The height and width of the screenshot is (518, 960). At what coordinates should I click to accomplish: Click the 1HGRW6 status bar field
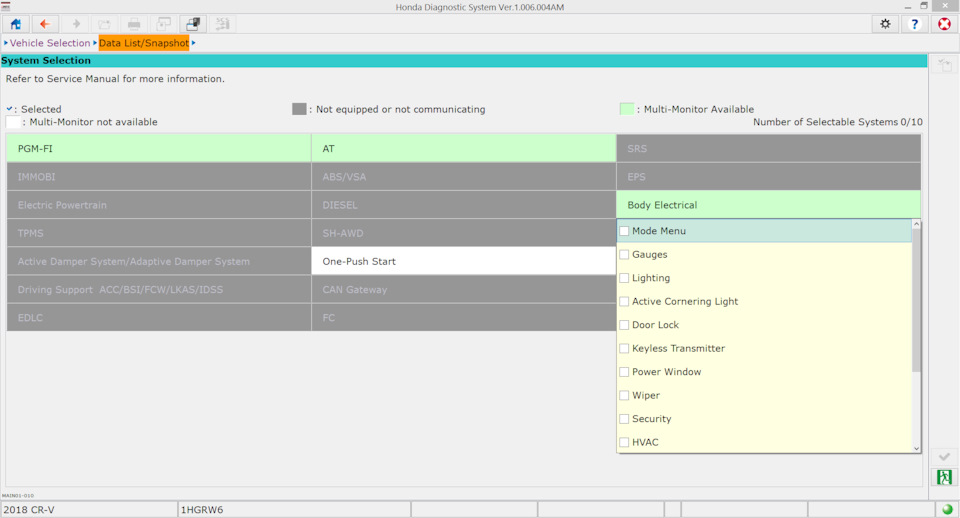(294, 509)
